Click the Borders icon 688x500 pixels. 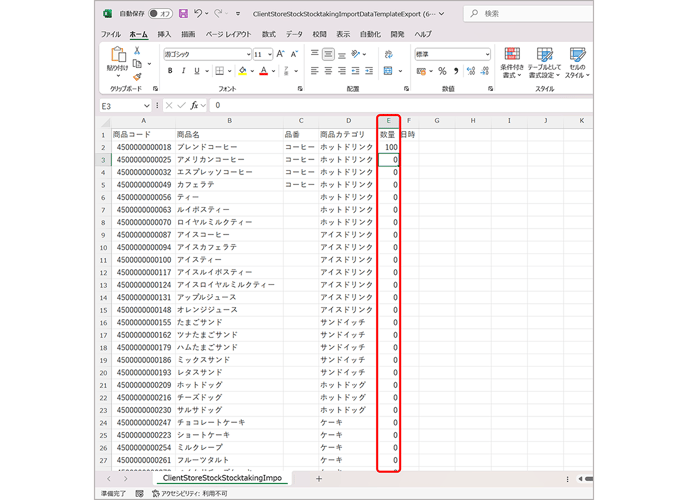pyautogui.click(x=220, y=71)
